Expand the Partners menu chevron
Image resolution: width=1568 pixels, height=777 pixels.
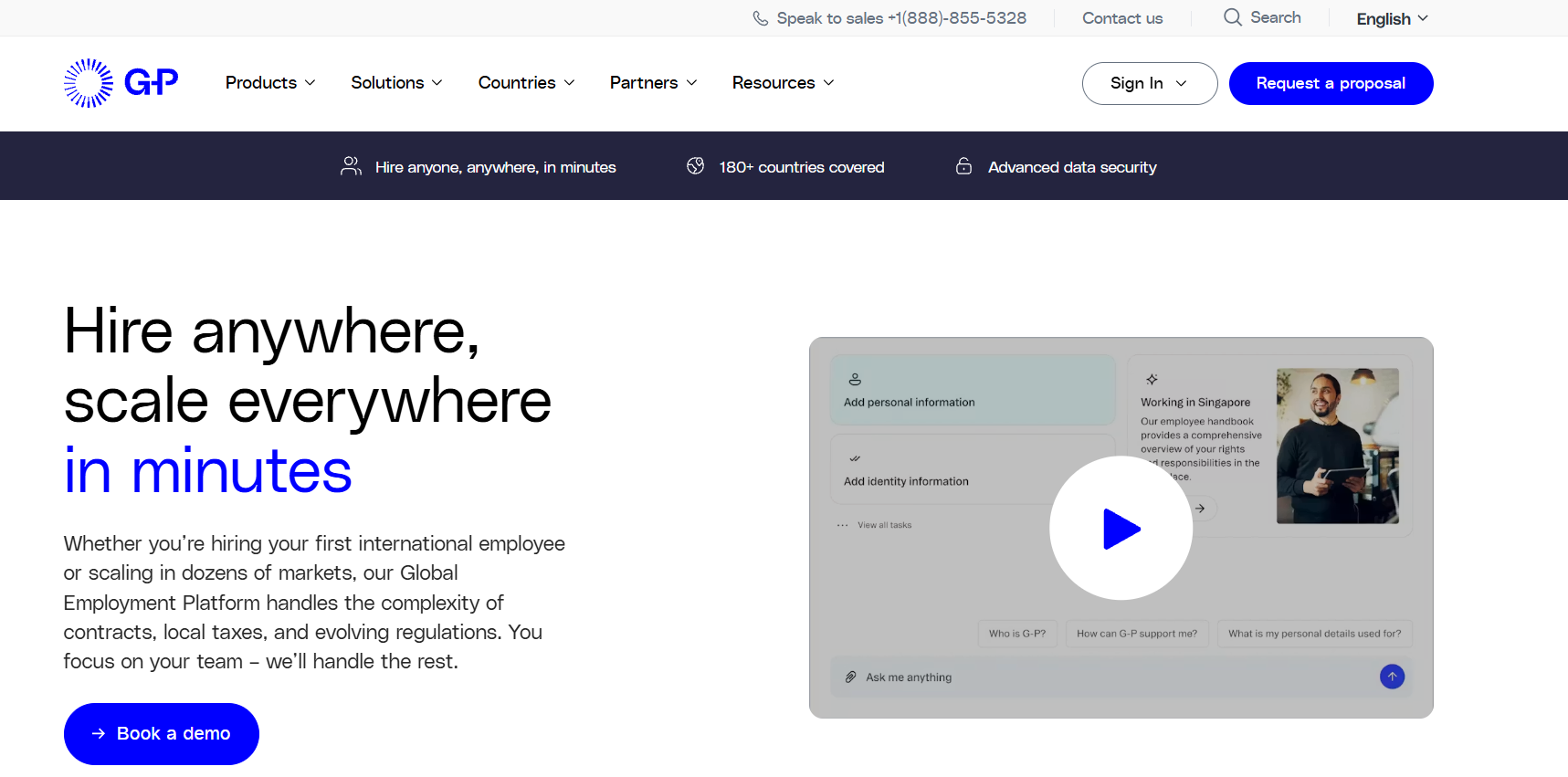coord(692,83)
